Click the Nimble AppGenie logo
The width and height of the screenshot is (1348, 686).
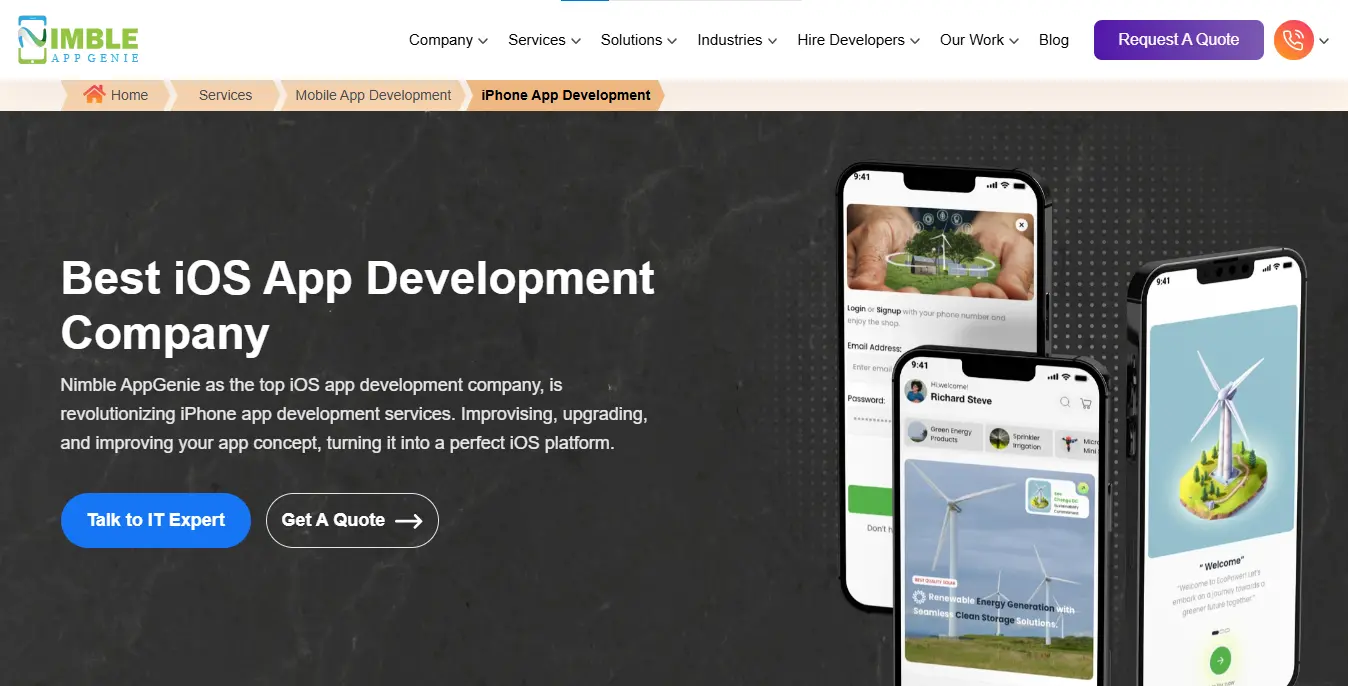point(75,40)
